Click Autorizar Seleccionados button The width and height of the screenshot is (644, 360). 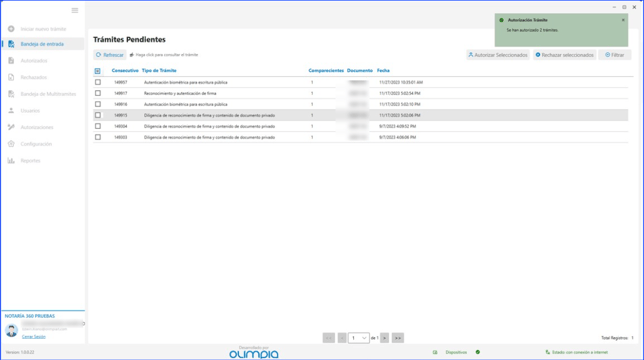498,55
